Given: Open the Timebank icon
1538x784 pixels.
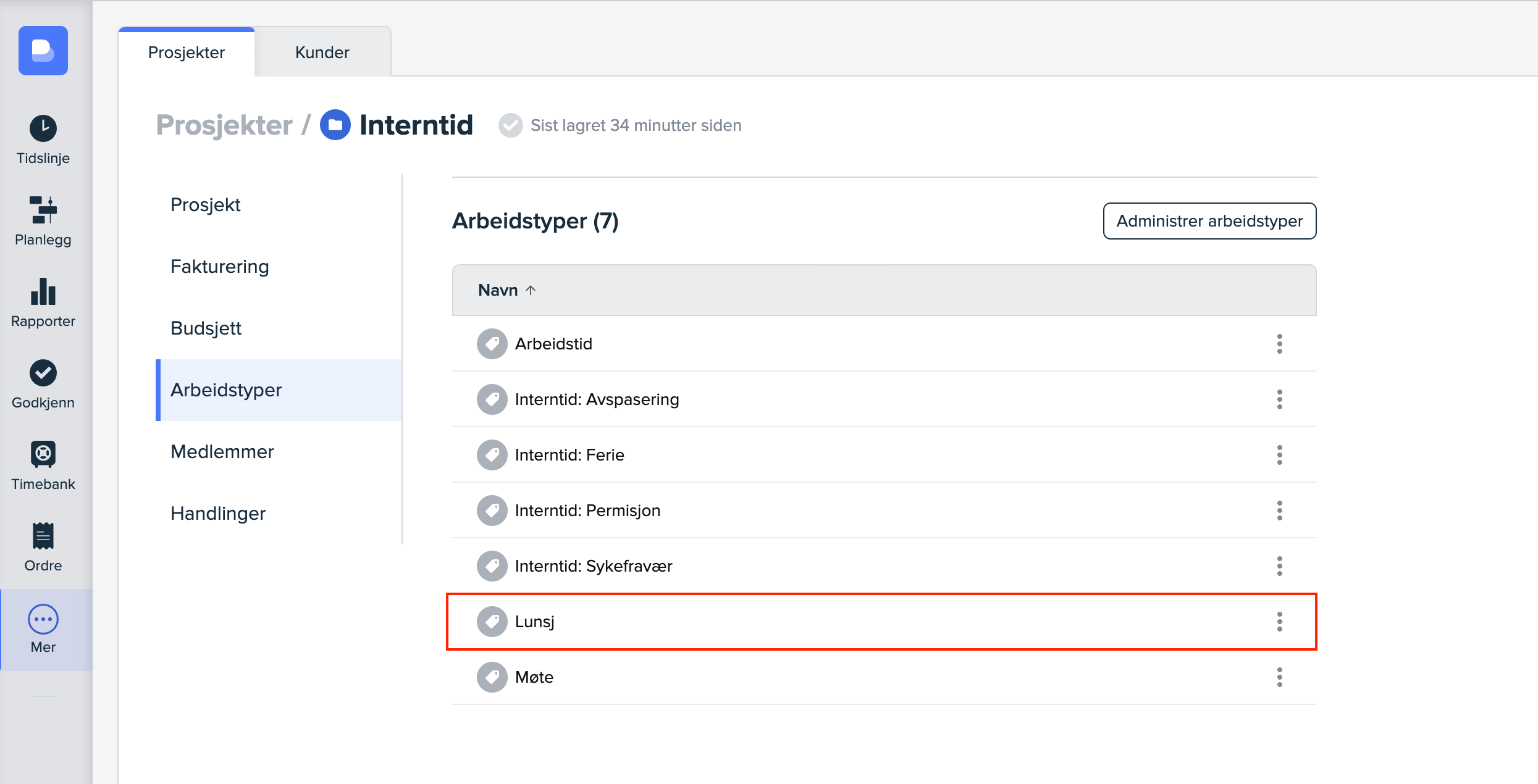Looking at the screenshot, I should [x=43, y=454].
